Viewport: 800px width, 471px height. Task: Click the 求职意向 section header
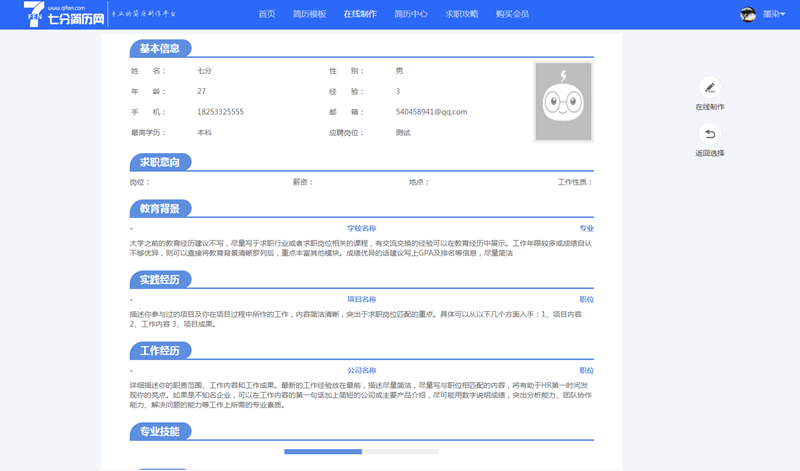160,162
